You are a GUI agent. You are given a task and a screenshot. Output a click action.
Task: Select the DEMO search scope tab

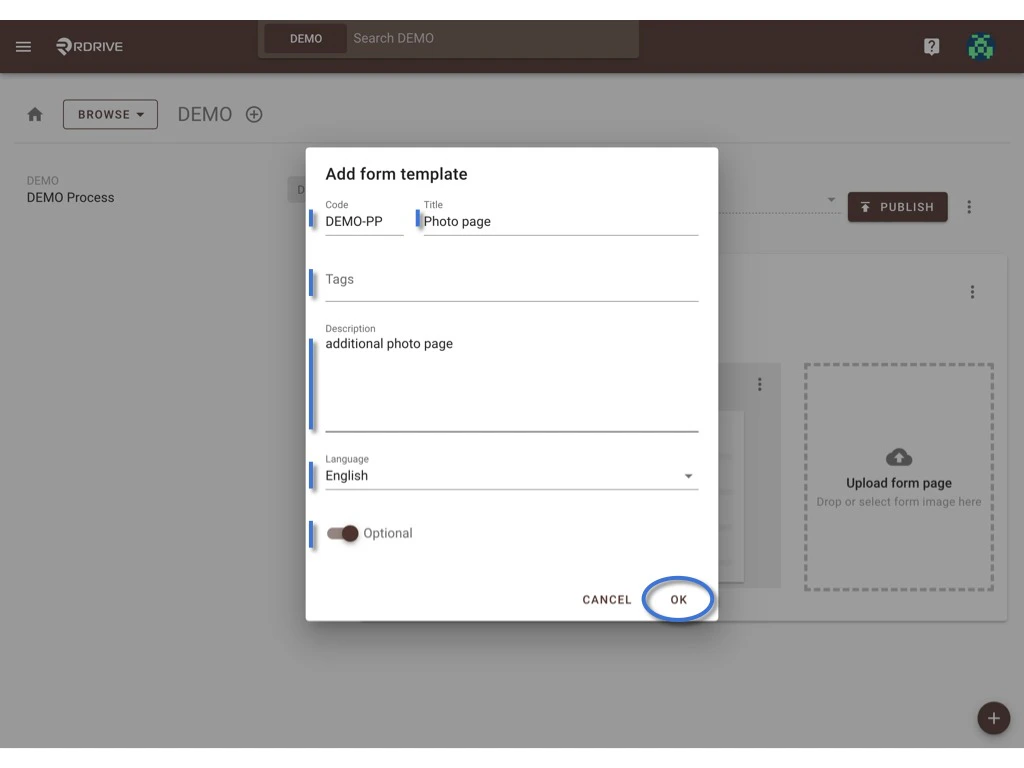click(x=304, y=38)
